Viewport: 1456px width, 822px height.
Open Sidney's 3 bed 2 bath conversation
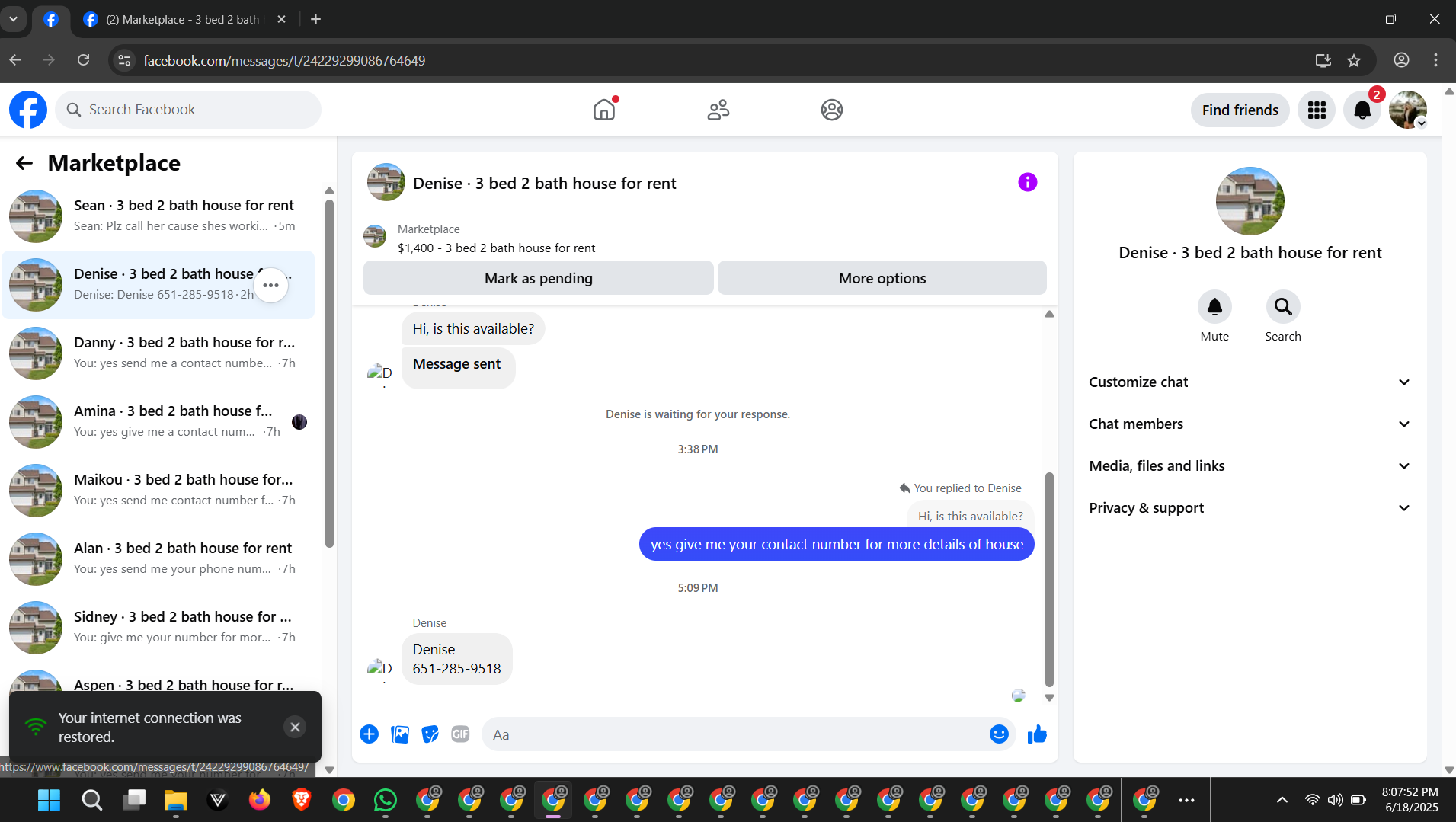click(x=158, y=628)
